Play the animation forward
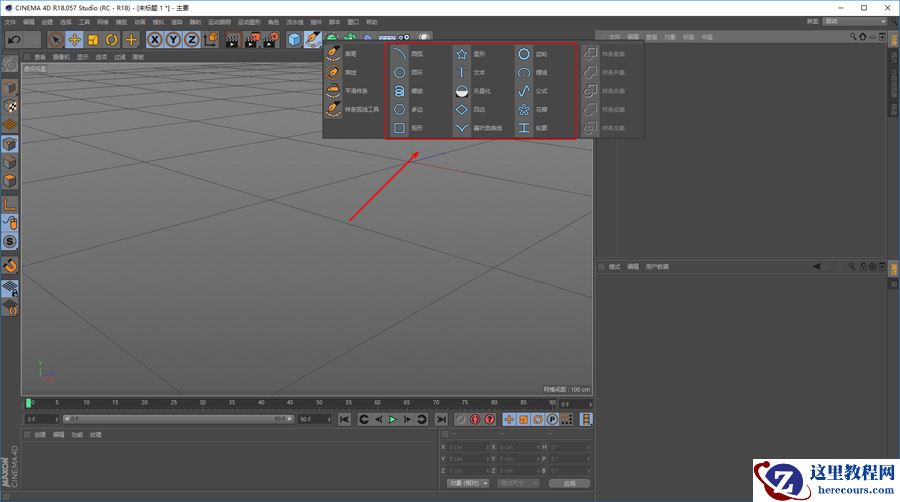Screen dimensions: 900x502 (393, 419)
